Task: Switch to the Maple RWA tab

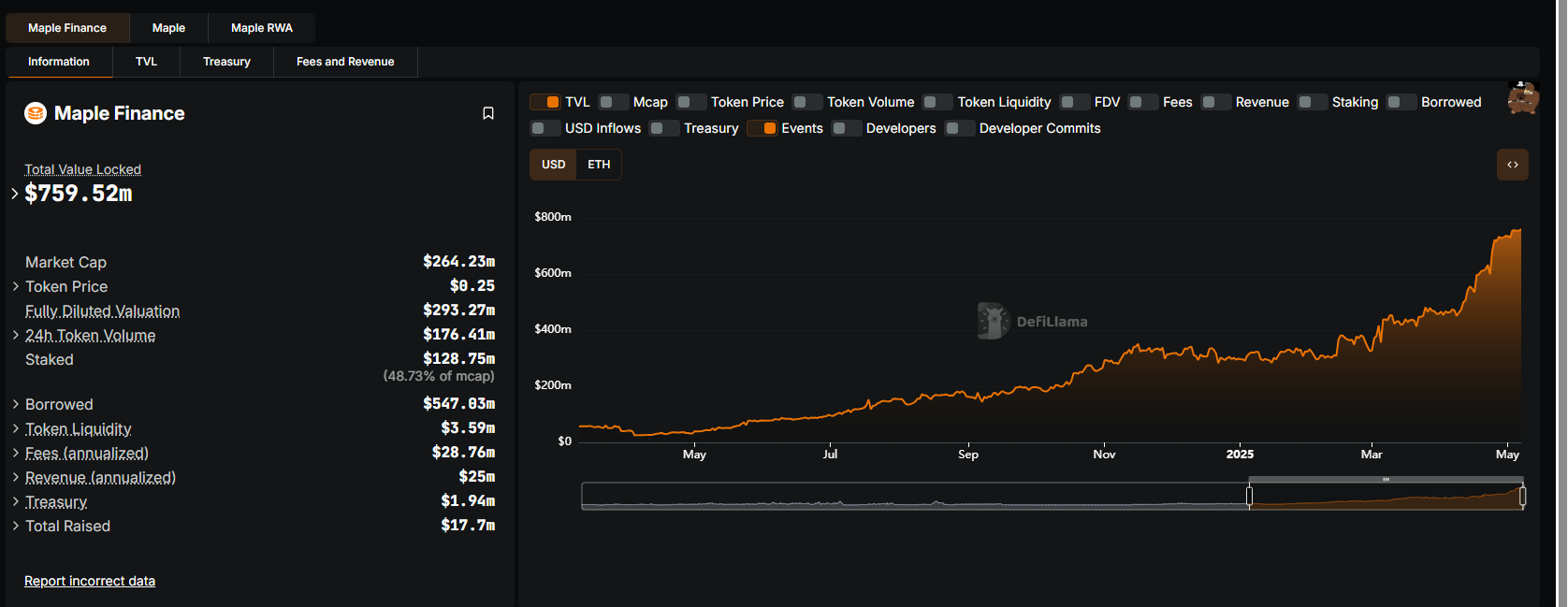Action: point(262,28)
